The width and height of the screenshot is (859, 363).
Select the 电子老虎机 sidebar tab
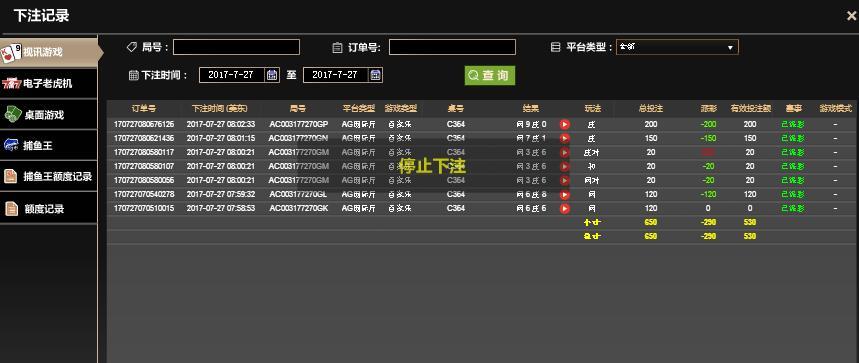(x=48, y=84)
